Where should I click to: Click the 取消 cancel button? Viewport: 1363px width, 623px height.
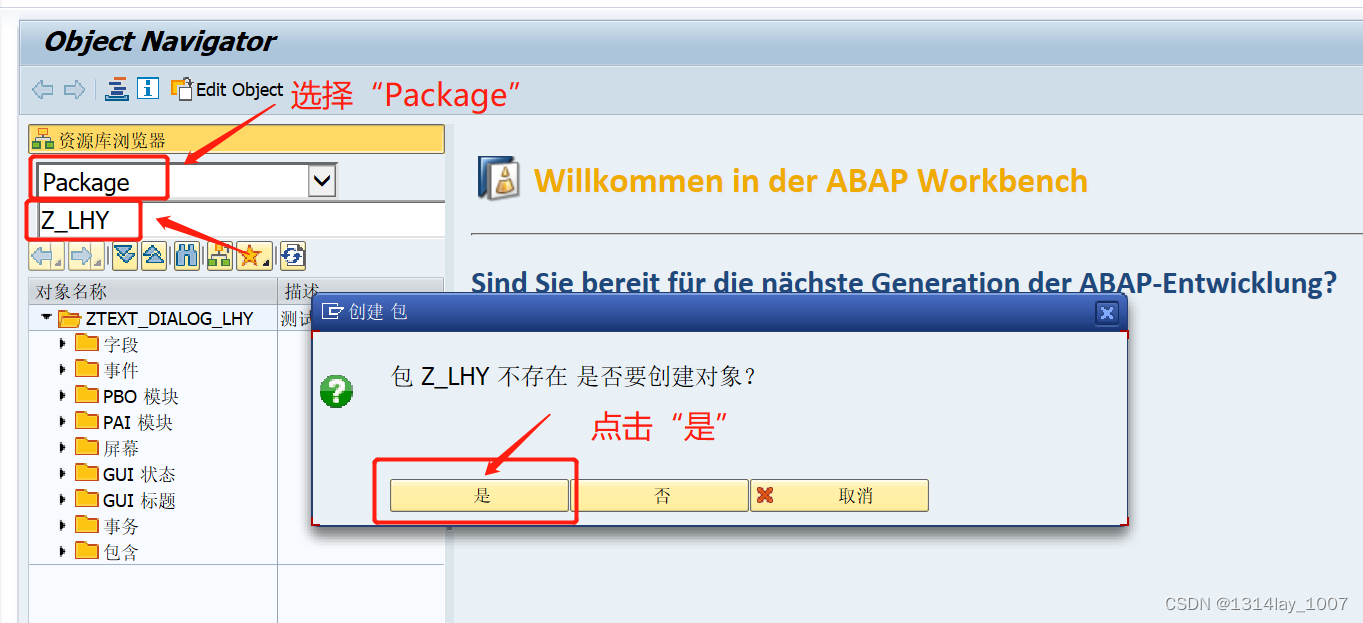[839, 496]
